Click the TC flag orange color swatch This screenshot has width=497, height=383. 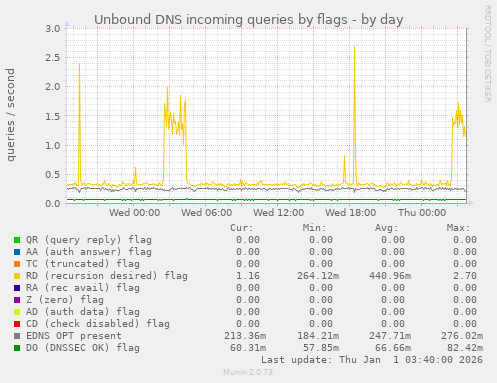click(17, 264)
